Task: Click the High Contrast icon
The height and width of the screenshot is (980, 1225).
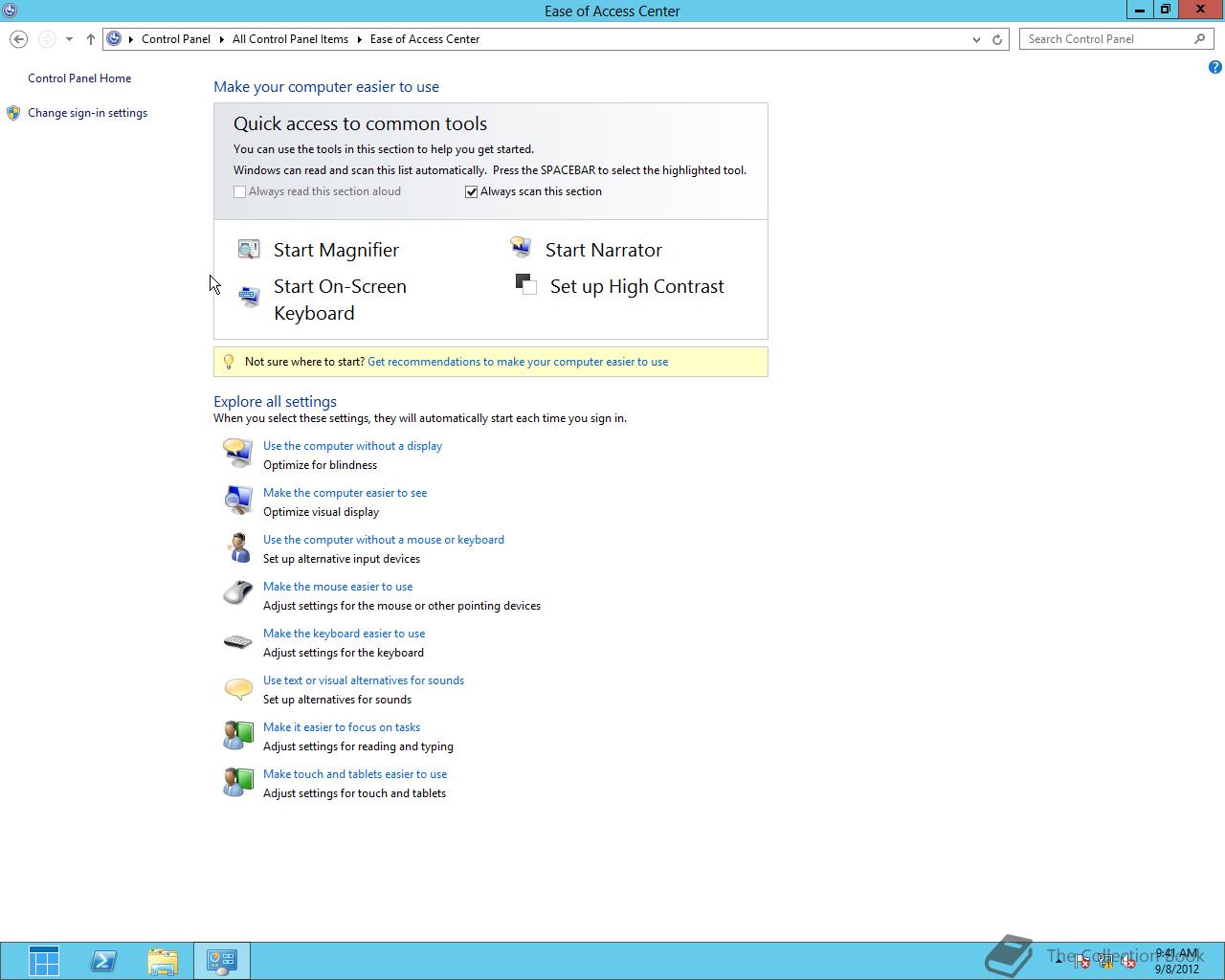Action: point(526,284)
